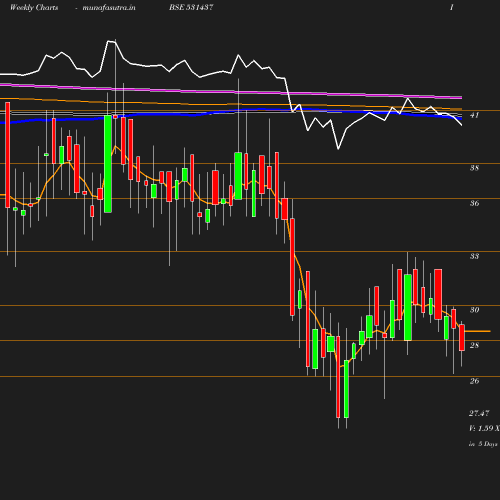
Task: Click the 26 price axis label
Action: tap(474, 381)
